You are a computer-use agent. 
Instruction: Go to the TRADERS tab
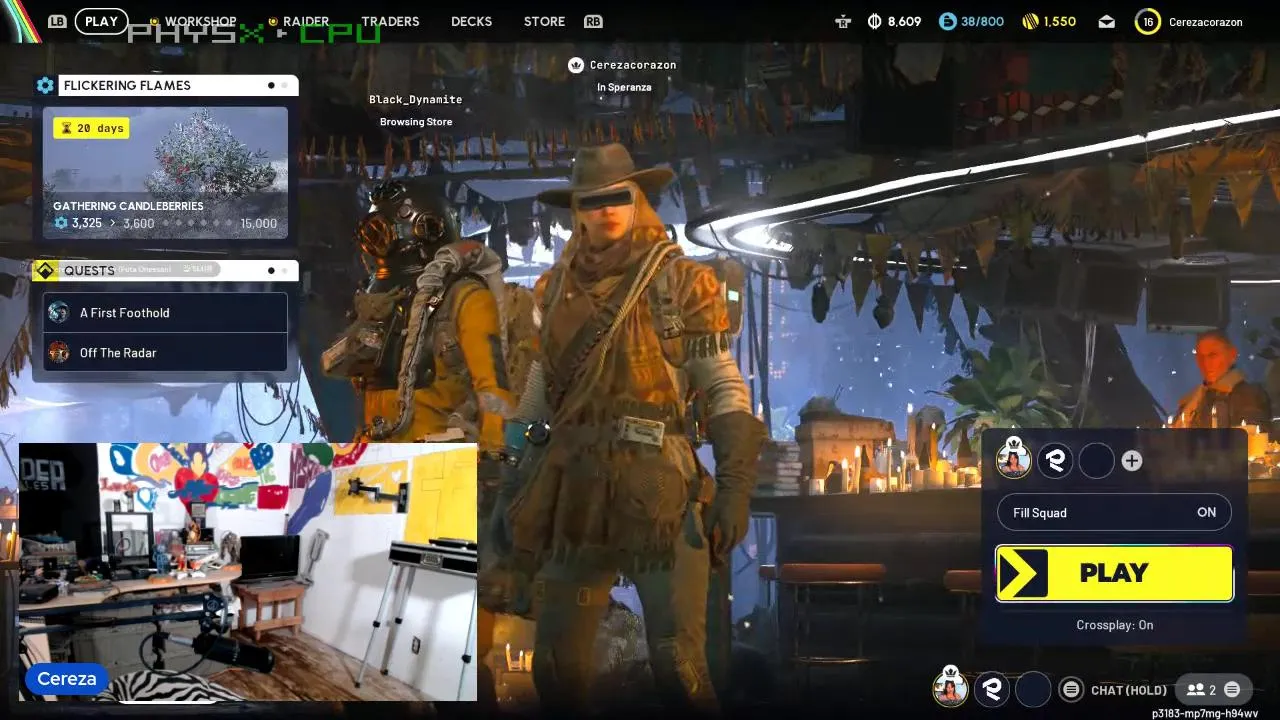390,21
